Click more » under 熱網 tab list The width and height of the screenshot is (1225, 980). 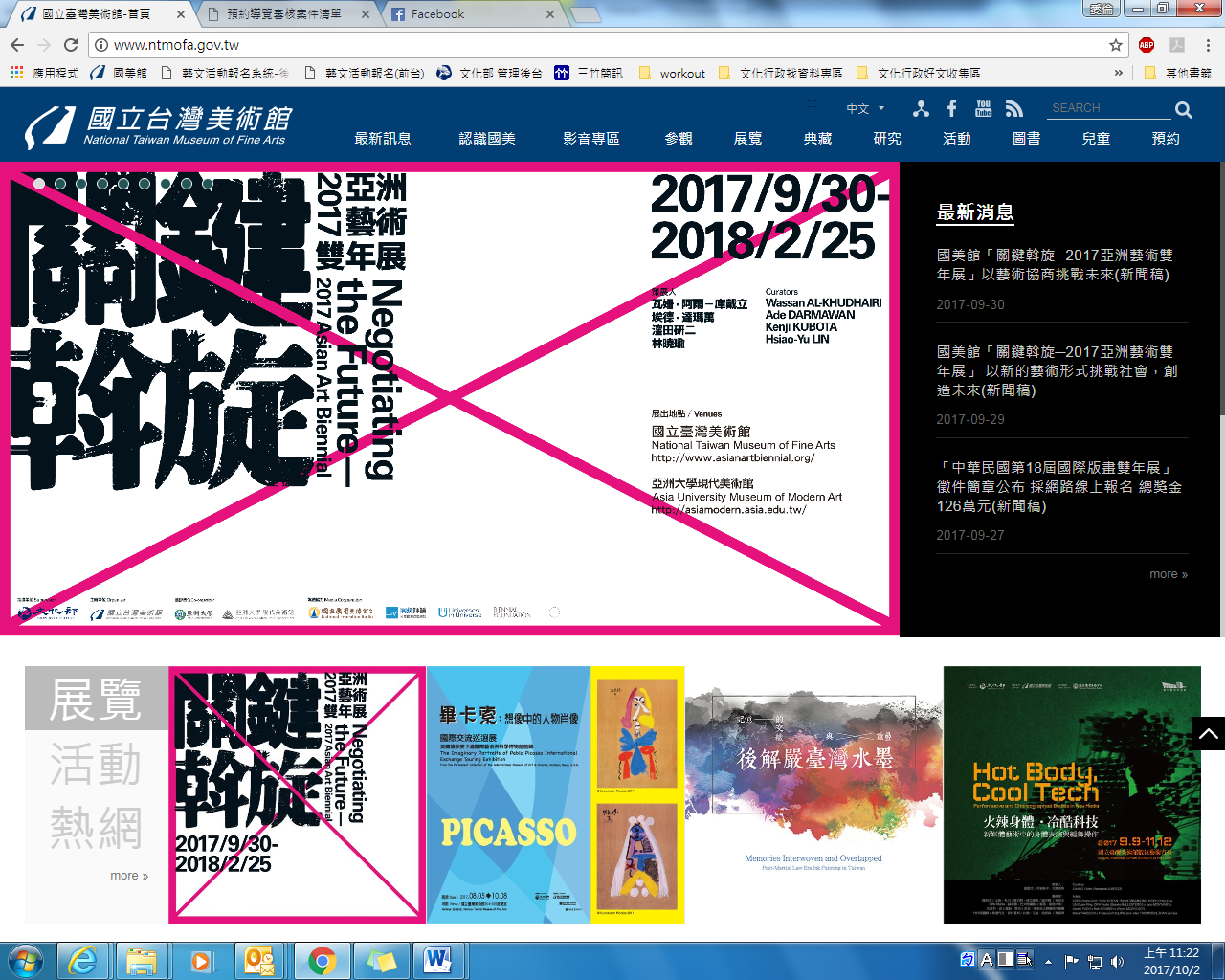pyautogui.click(x=129, y=876)
